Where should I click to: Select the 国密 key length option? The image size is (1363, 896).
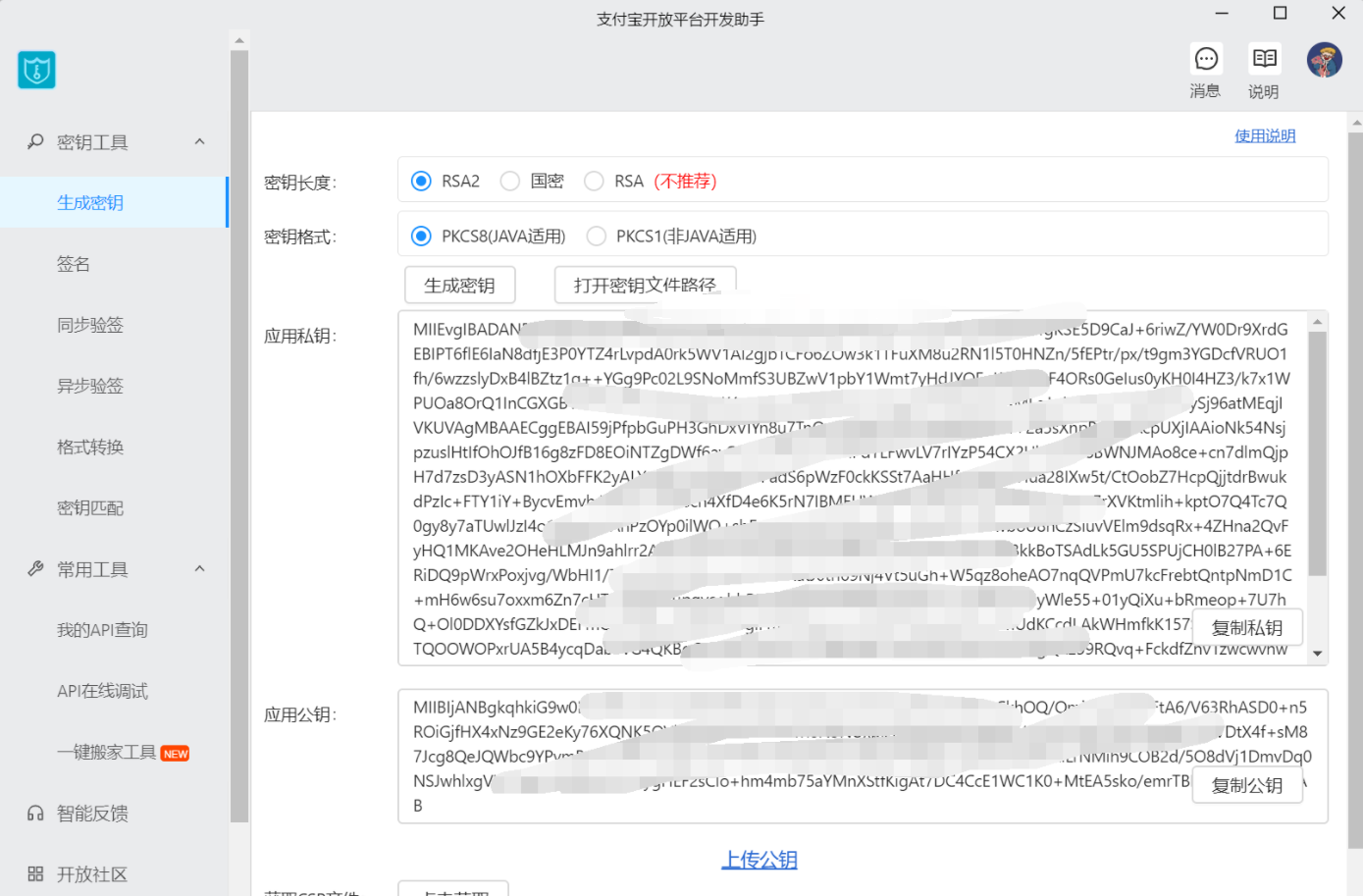tap(509, 181)
